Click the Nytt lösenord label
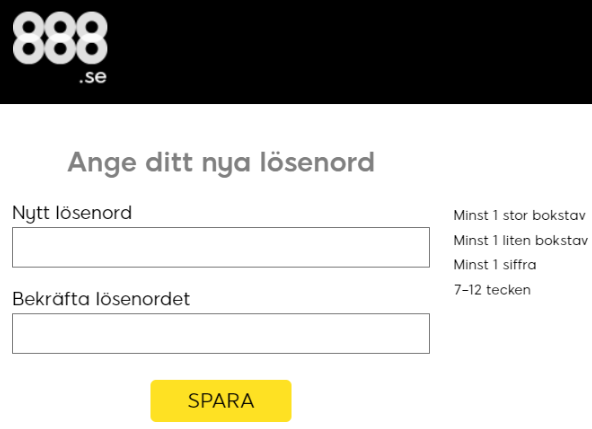 [72, 213]
